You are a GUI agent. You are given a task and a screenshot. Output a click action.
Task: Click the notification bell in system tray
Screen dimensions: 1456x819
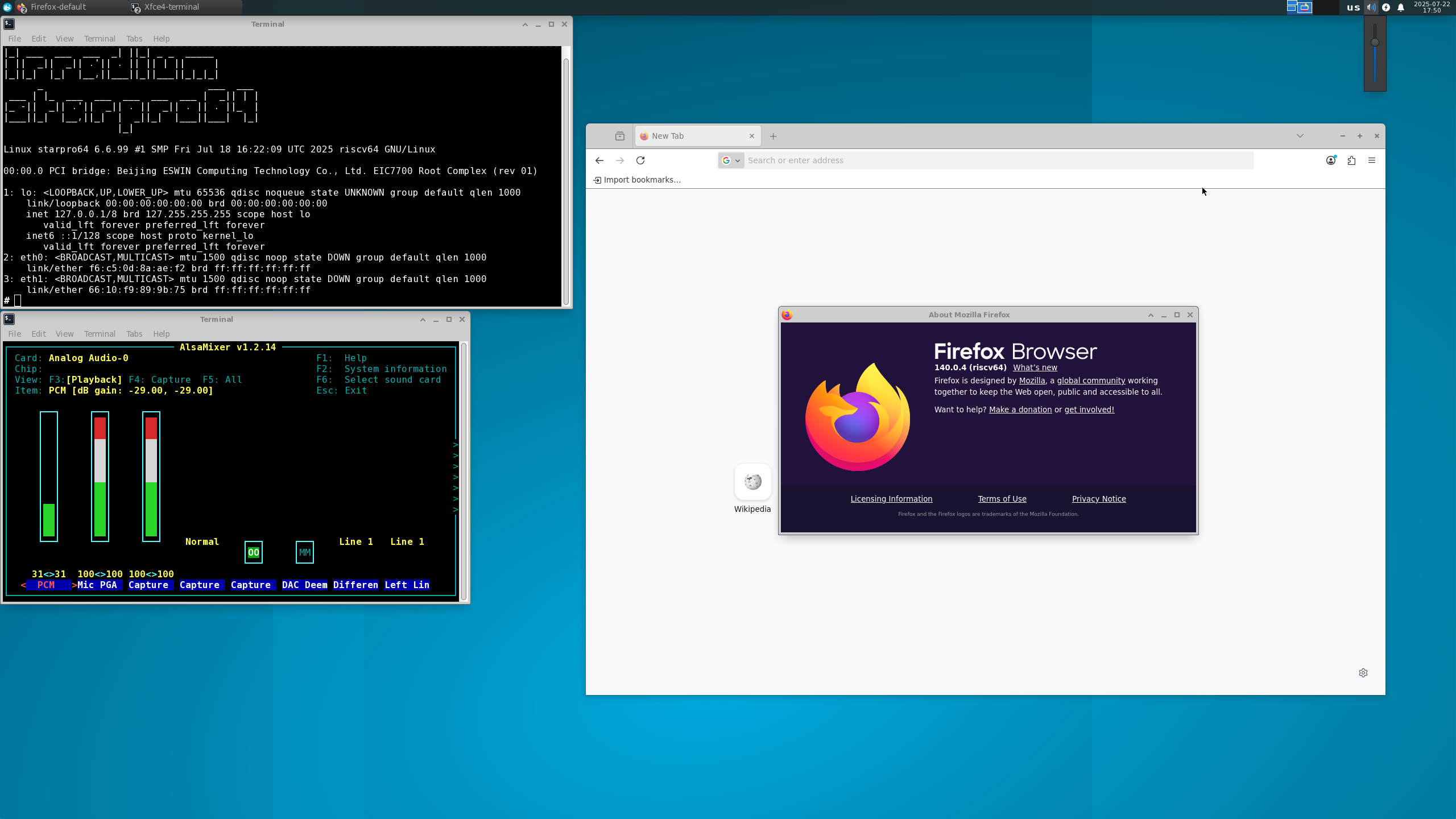1401,7
